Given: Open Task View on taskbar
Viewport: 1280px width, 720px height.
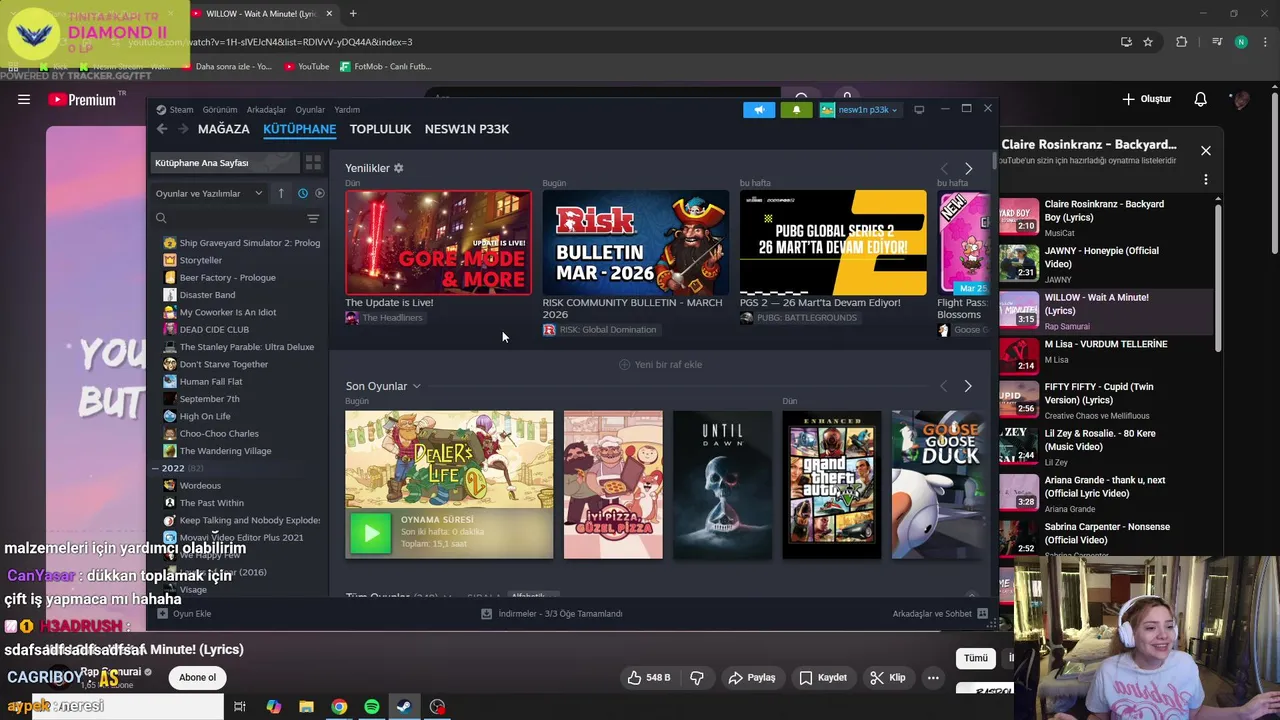Looking at the screenshot, I should pyautogui.click(x=240, y=707).
